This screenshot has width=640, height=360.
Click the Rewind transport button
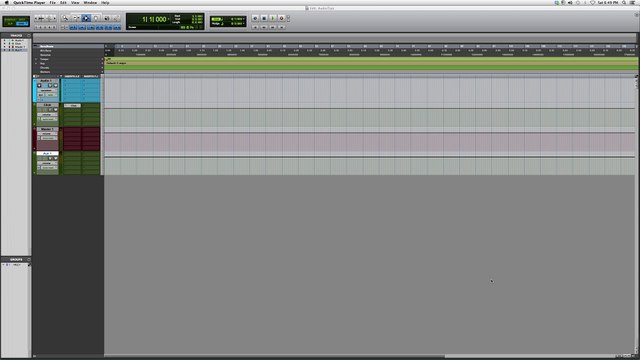264,27
